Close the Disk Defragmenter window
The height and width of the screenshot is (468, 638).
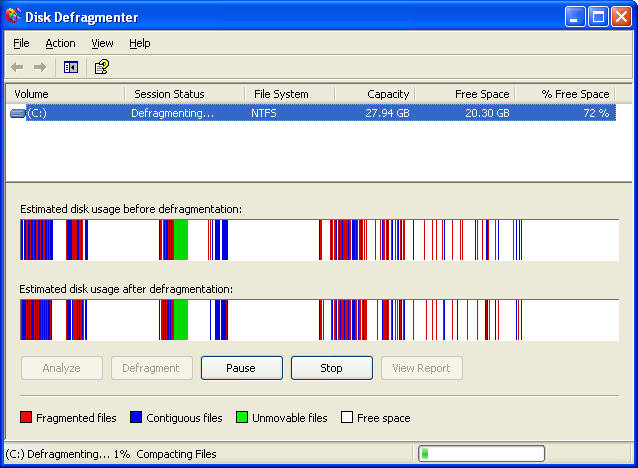pos(621,17)
